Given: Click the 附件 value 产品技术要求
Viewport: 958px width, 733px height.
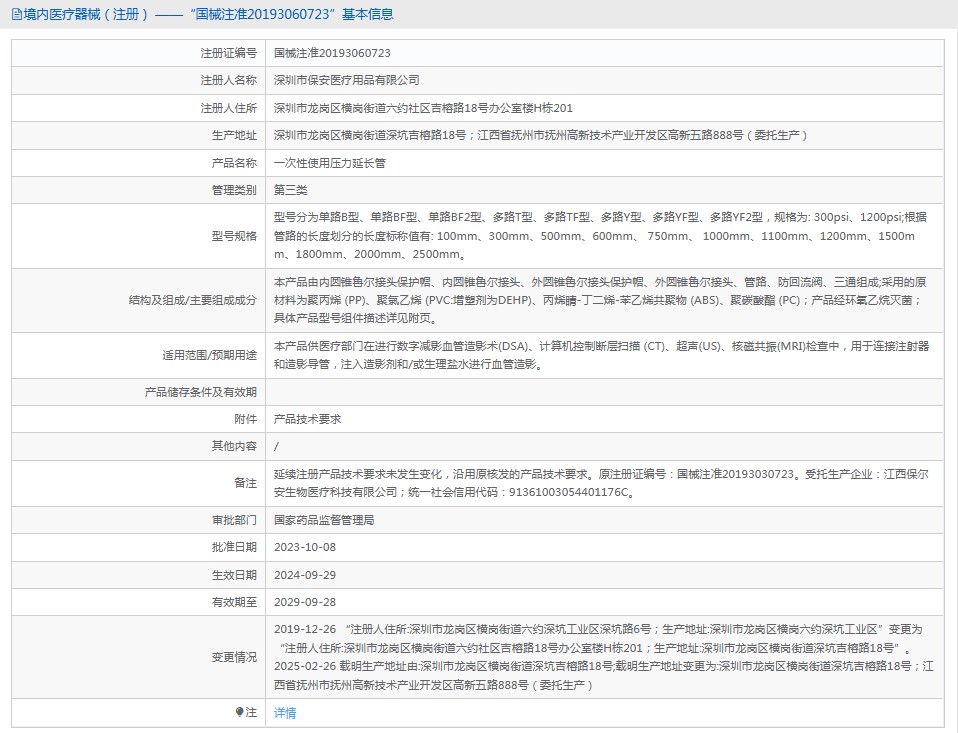Looking at the screenshot, I should (307, 419).
